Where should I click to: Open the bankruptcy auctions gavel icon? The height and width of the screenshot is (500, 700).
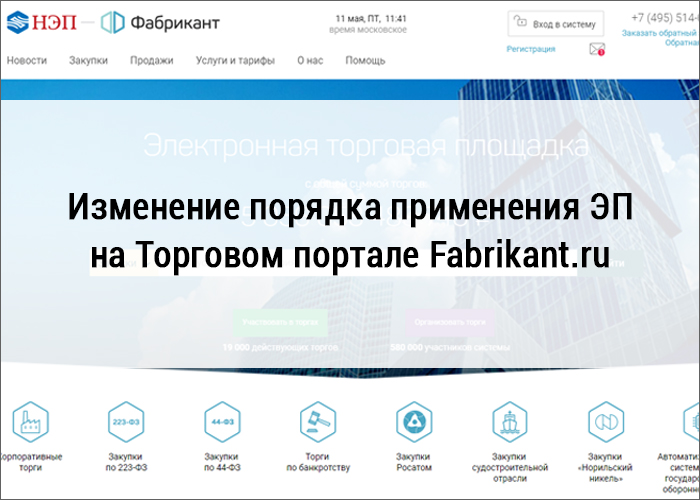pyautogui.click(x=318, y=421)
